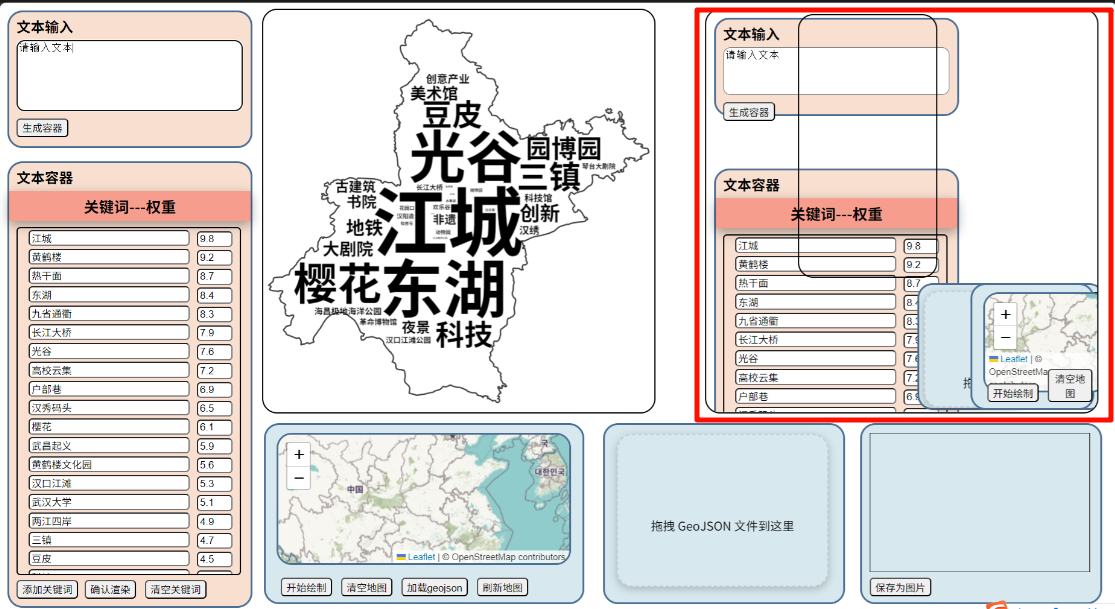Image resolution: width=1115 pixels, height=609 pixels.
Task: Click the 保存为图片 button
Action: pos(900,588)
